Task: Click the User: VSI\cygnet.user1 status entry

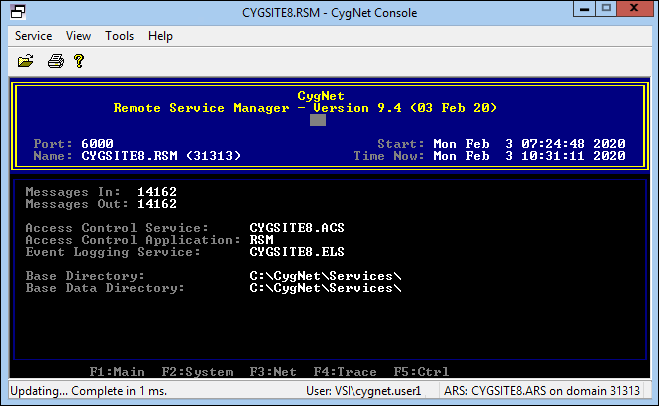Action: click(364, 391)
